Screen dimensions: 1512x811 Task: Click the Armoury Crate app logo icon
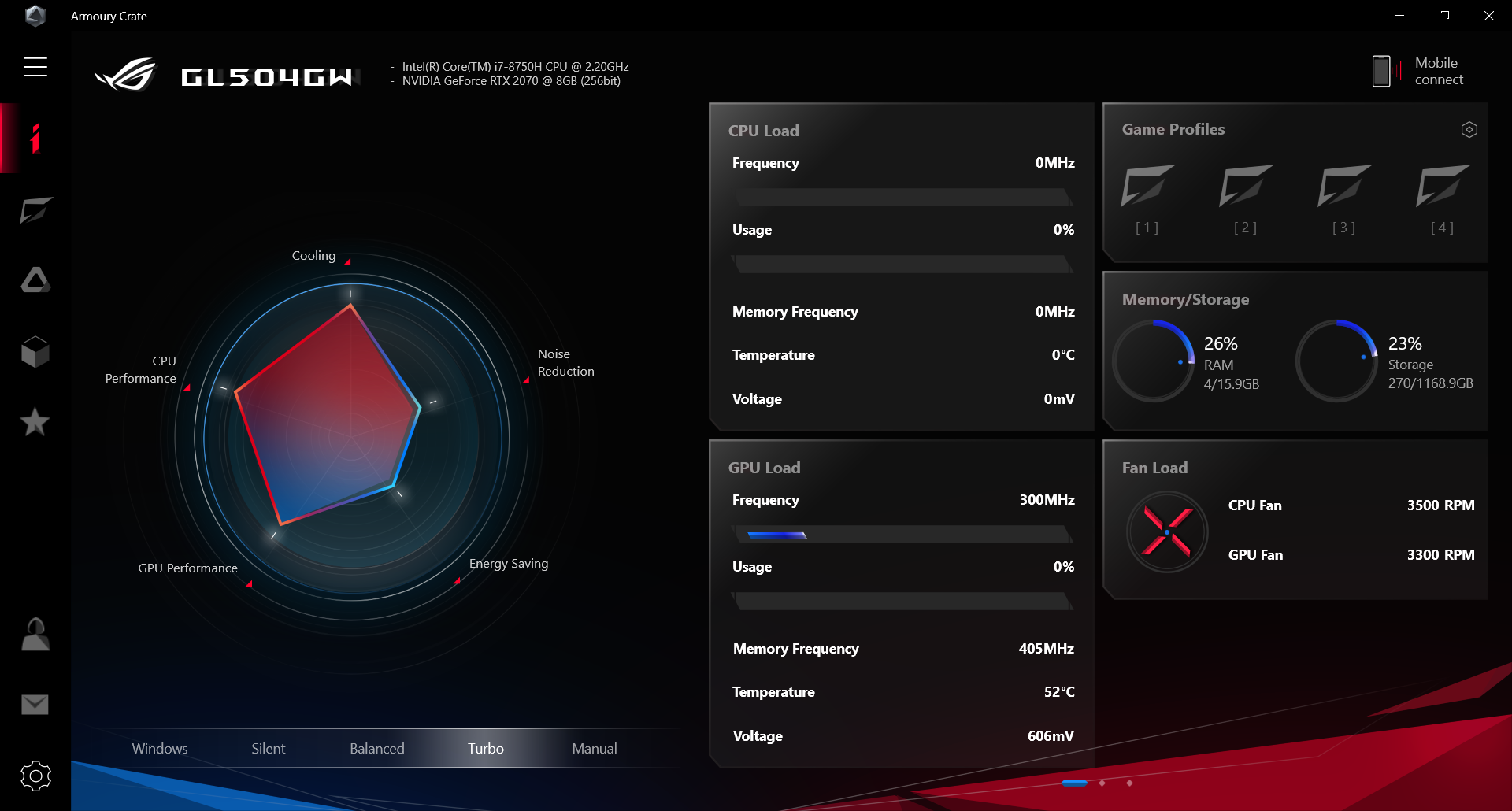pos(35,16)
